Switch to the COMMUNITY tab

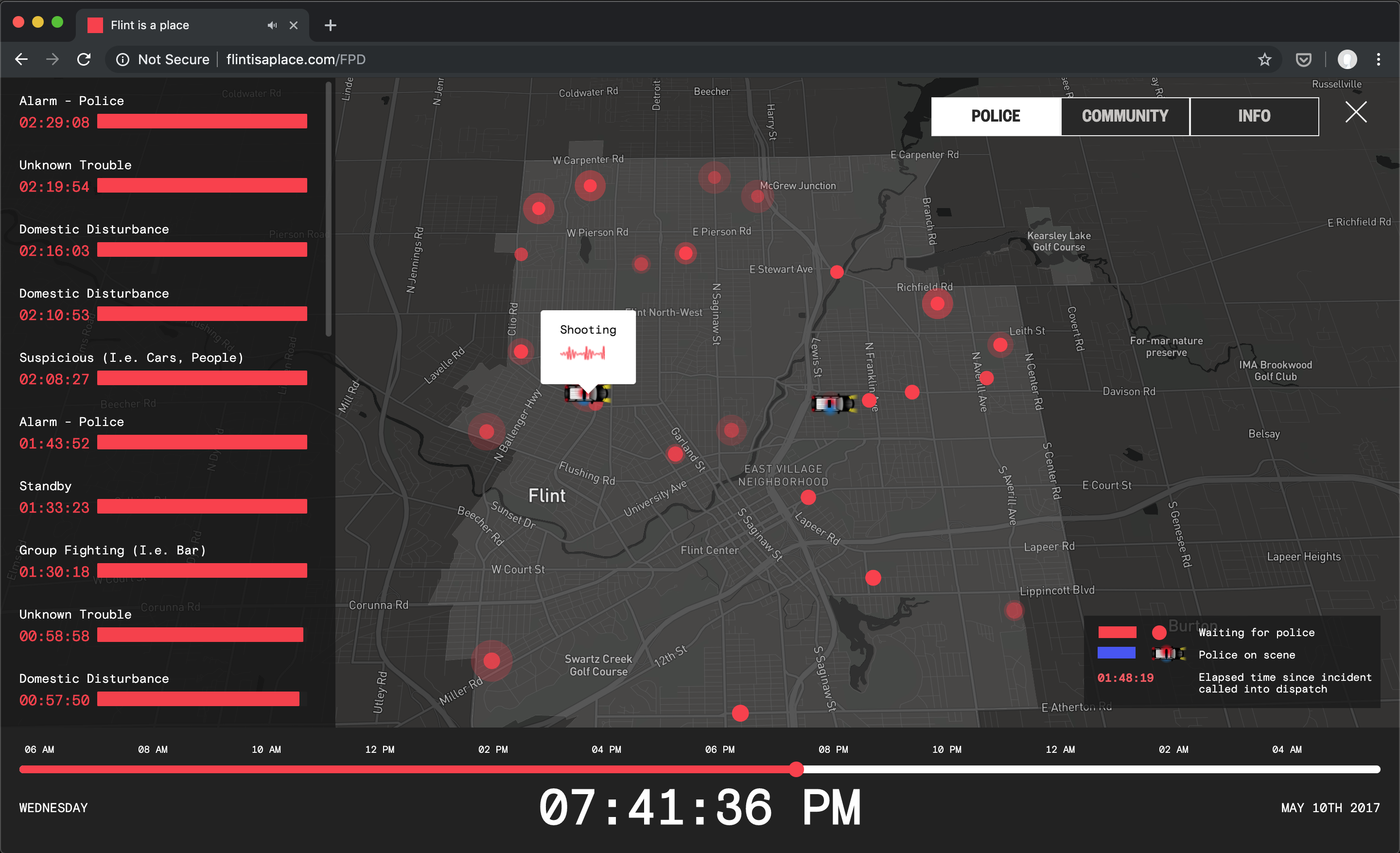click(1124, 117)
